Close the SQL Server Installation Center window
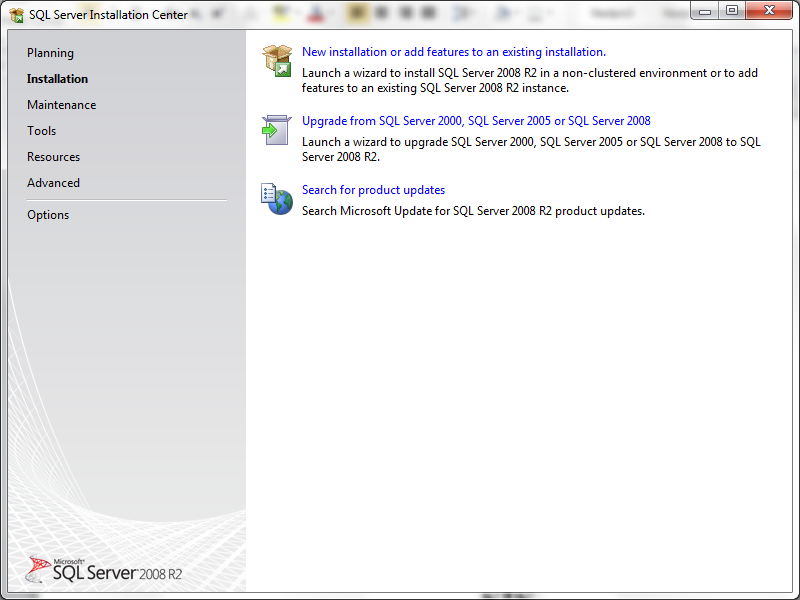Screen dimensions: 800x600 pyautogui.click(x=769, y=11)
